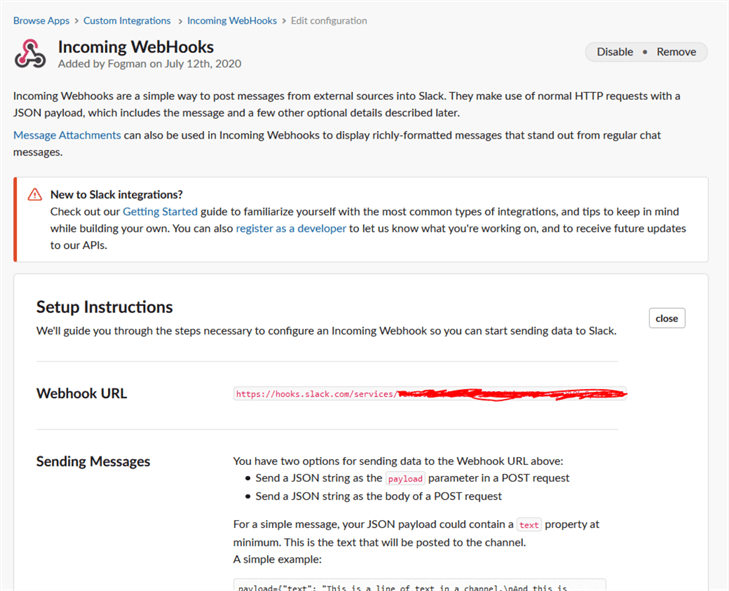
Task: Click the Sending Messages heading
Action: click(x=93, y=461)
